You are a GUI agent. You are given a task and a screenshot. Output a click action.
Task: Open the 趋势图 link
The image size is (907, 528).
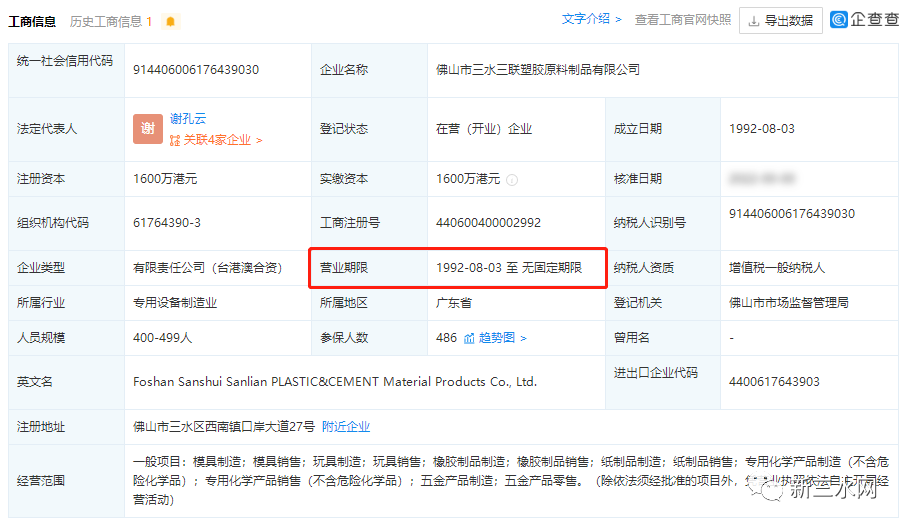tap(503, 338)
